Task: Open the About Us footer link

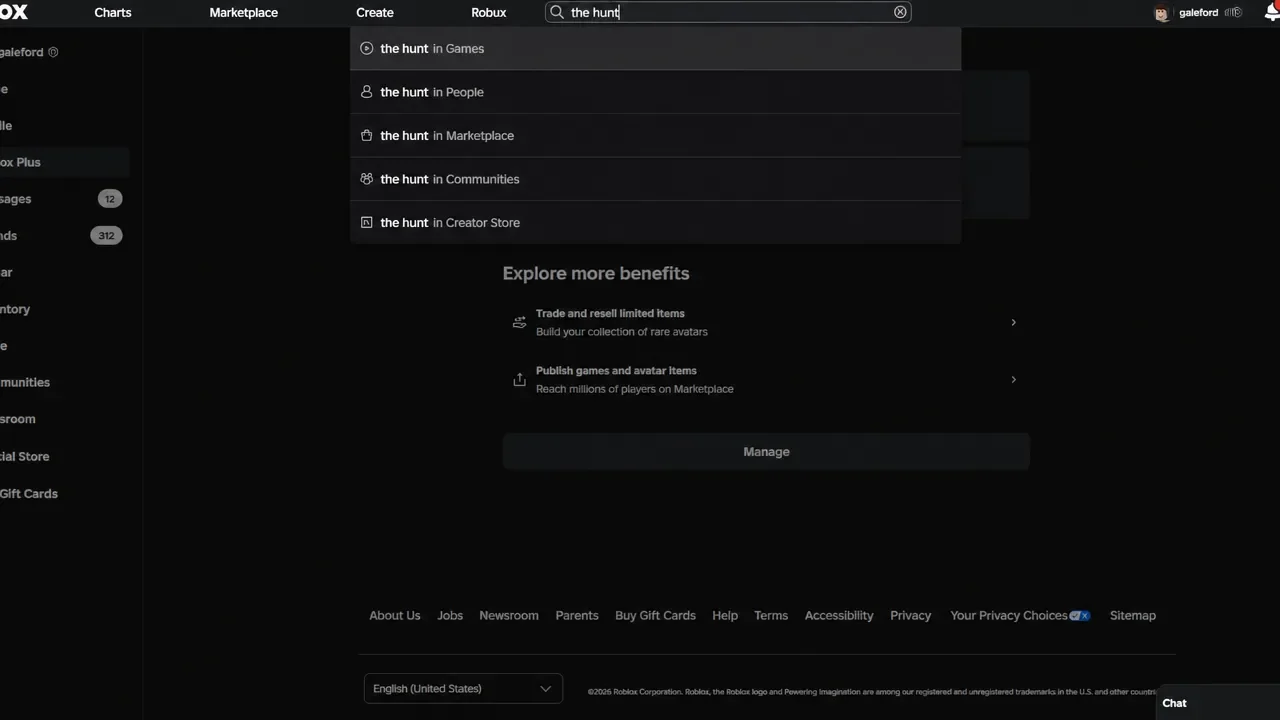Action: coord(395,615)
